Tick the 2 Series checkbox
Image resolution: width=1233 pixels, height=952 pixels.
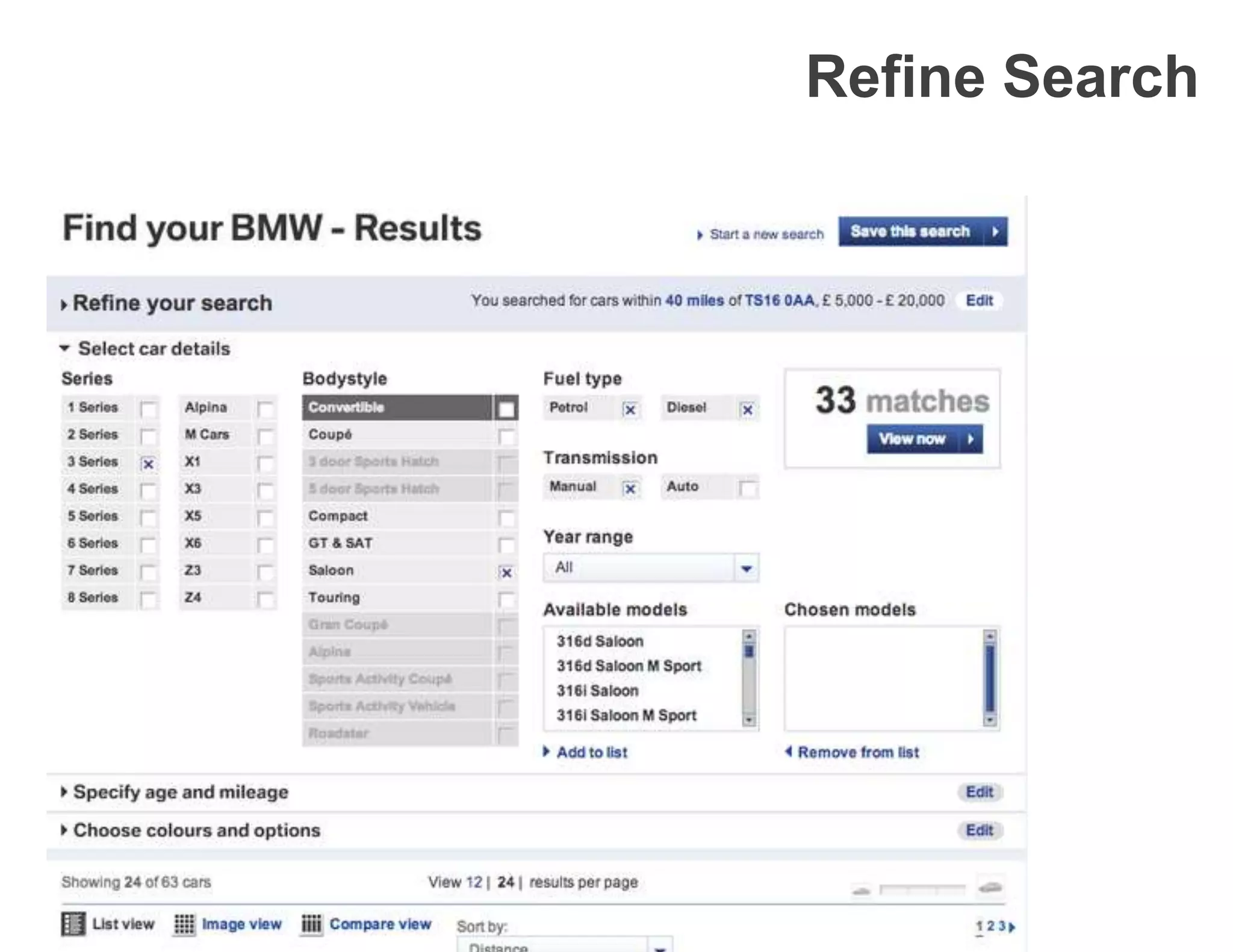coord(148,437)
